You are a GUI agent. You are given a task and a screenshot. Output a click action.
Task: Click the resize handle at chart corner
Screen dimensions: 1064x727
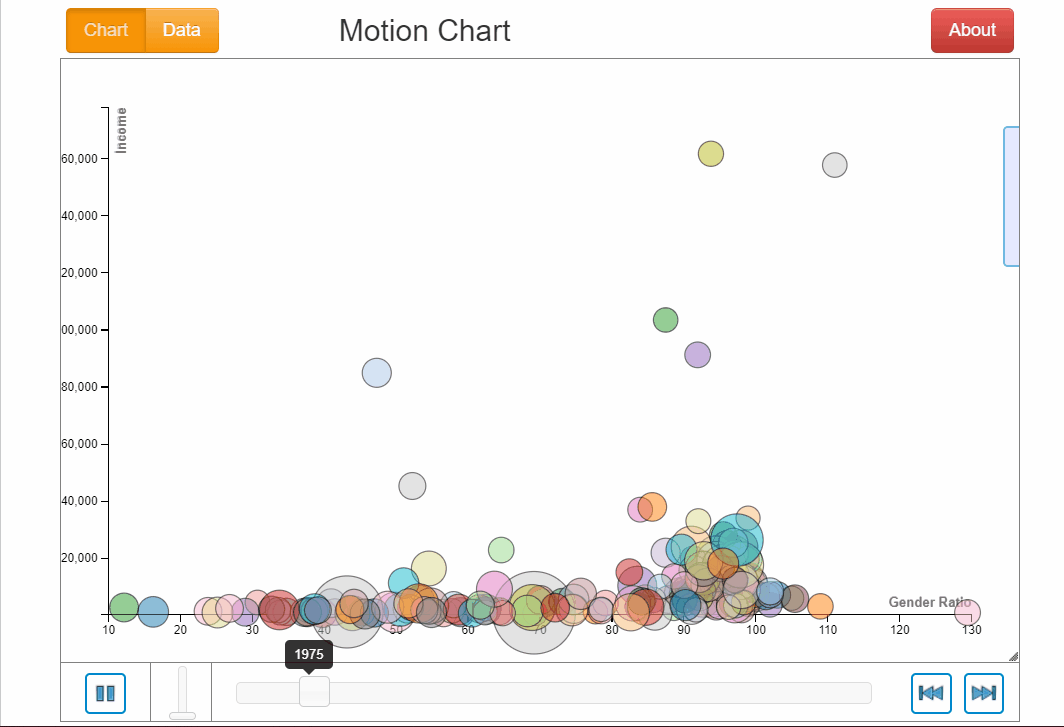tap(1013, 656)
